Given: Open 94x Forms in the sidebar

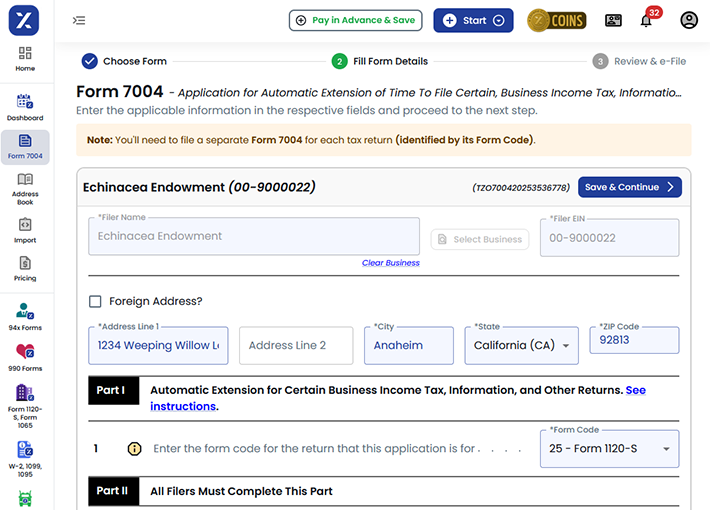Looking at the screenshot, I should click(25, 317).
